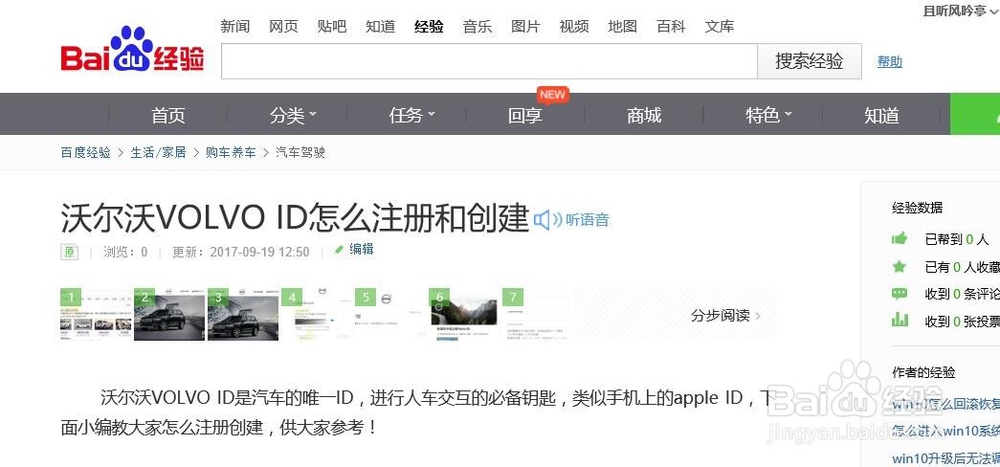
Task: Click 百度经验 breadcrumb link
Action: click(85, 152)
